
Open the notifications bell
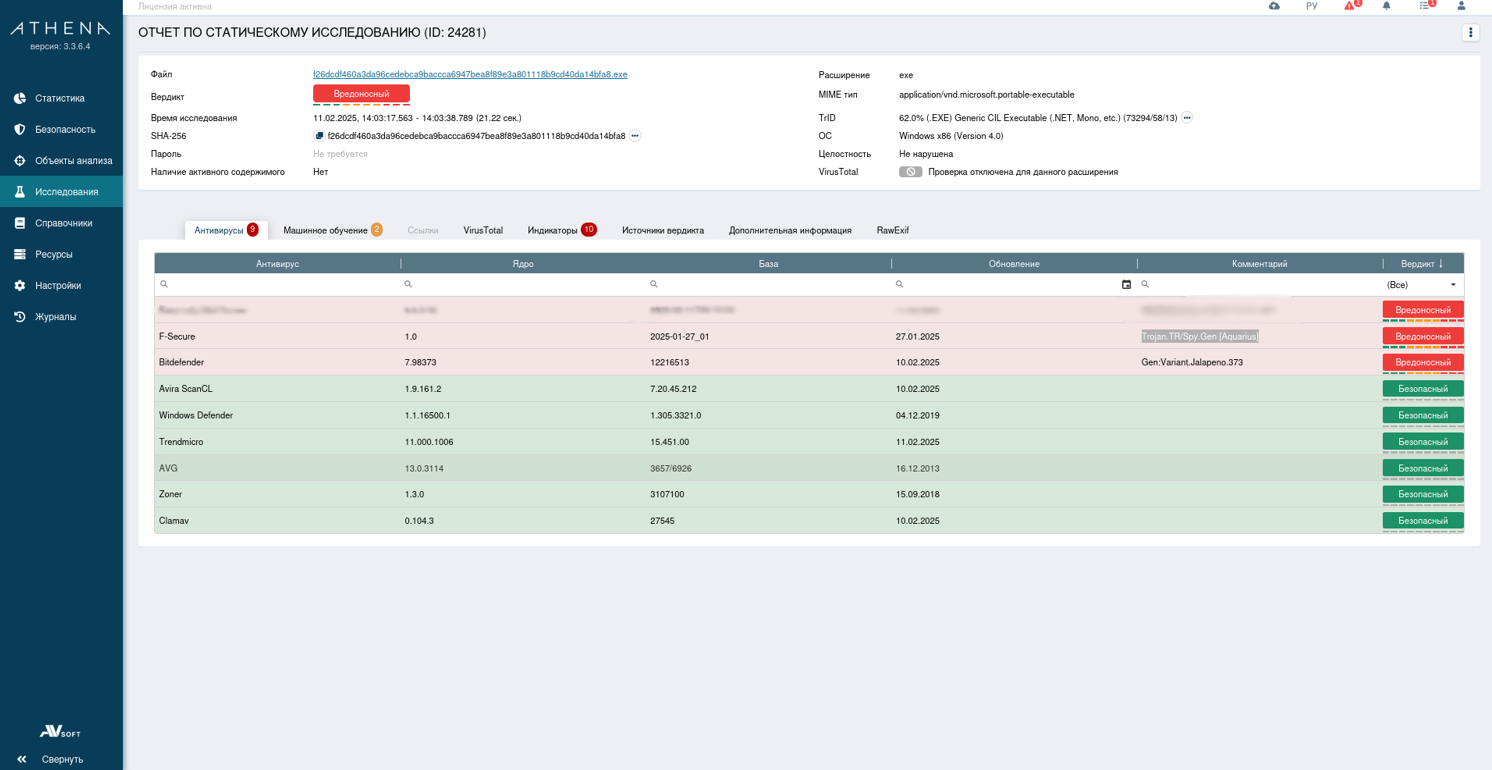click(x=1386, y=6)
